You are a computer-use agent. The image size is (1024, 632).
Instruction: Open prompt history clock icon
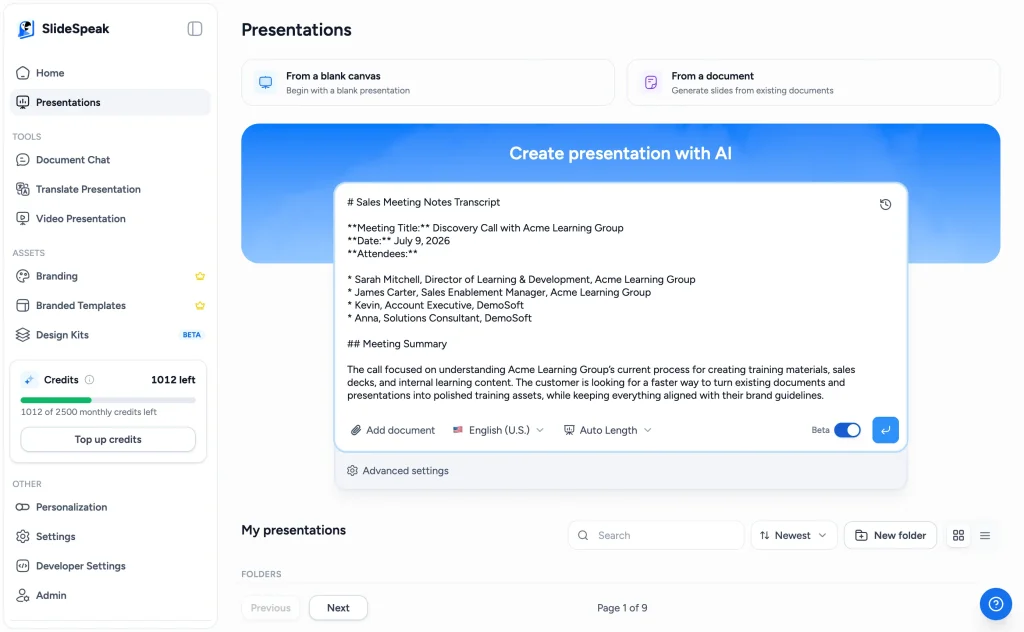point(885,204)
